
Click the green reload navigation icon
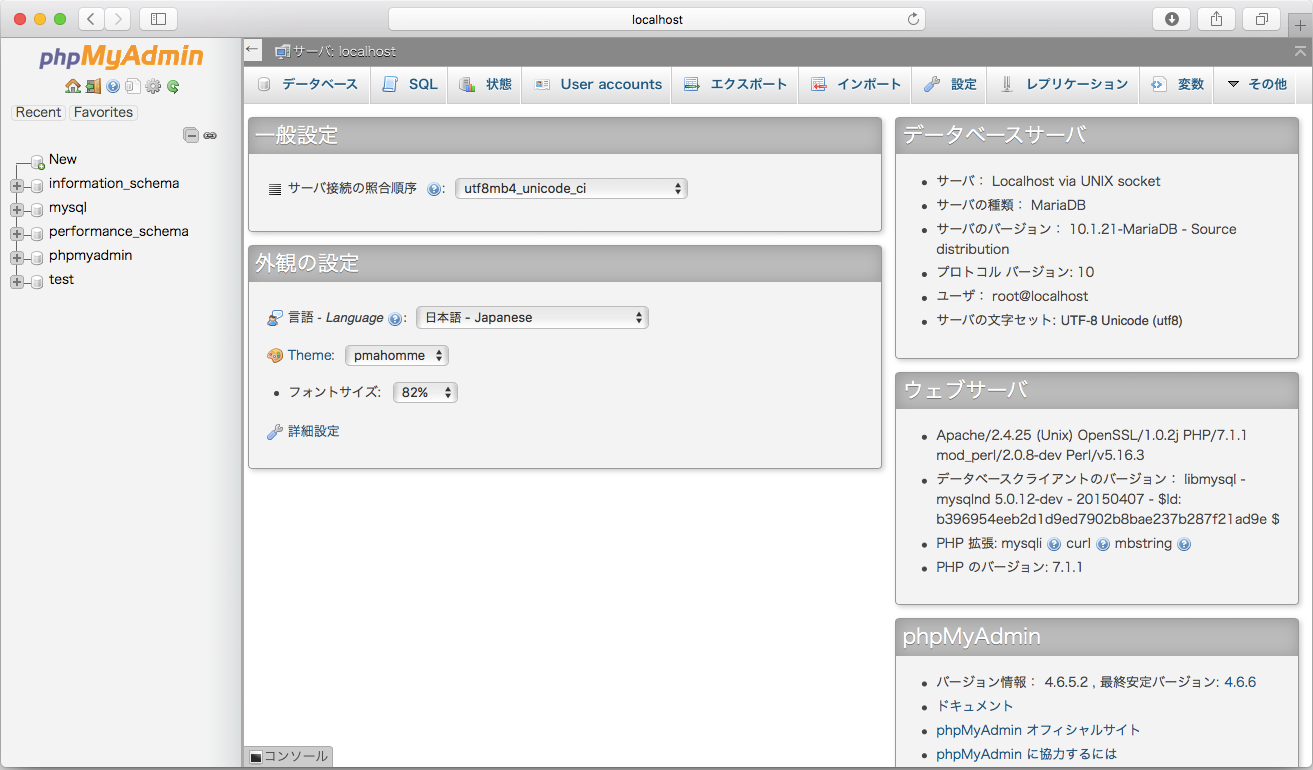173,87
